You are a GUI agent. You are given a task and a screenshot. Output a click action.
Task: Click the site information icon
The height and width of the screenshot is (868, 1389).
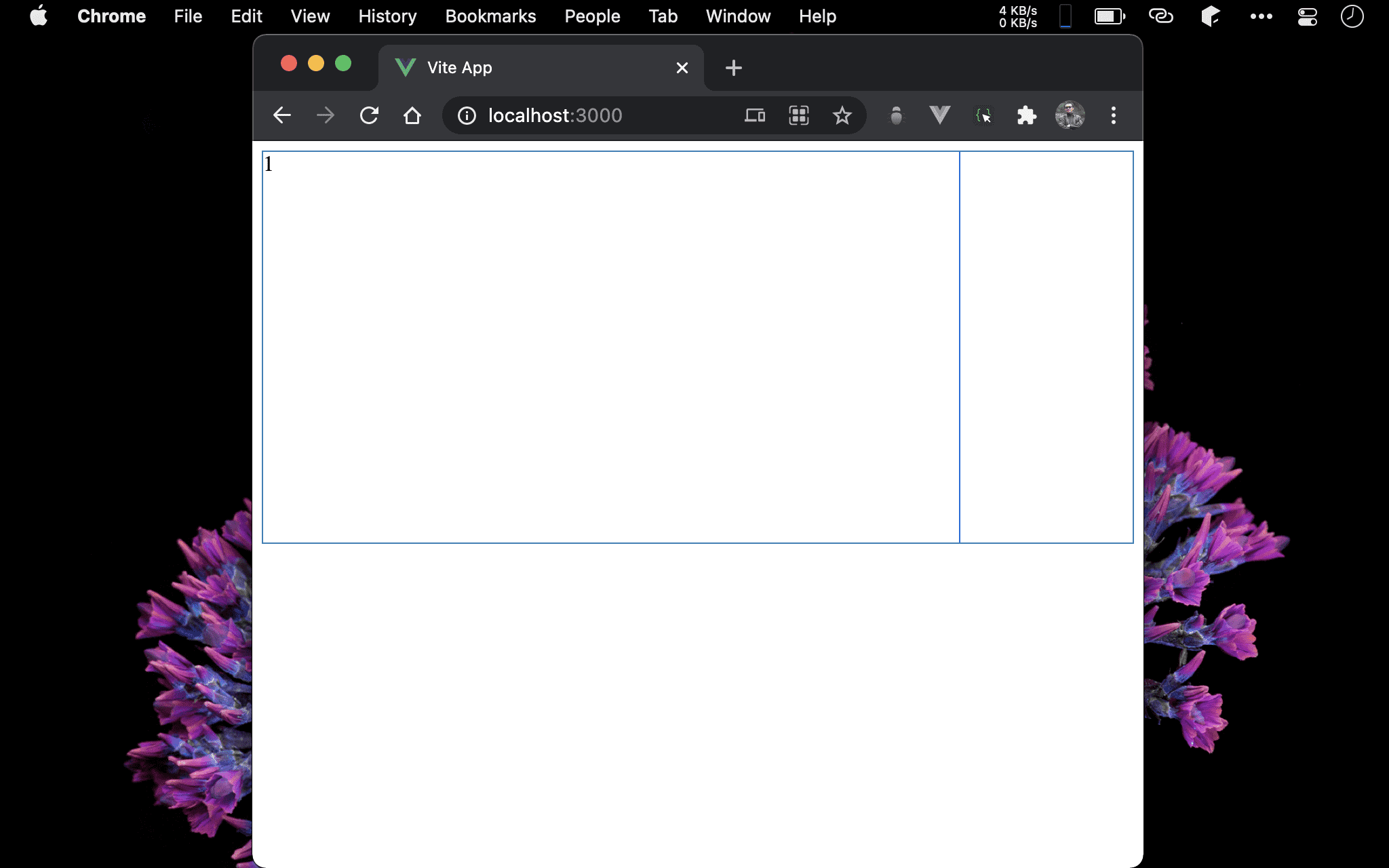tap(467, 115)
